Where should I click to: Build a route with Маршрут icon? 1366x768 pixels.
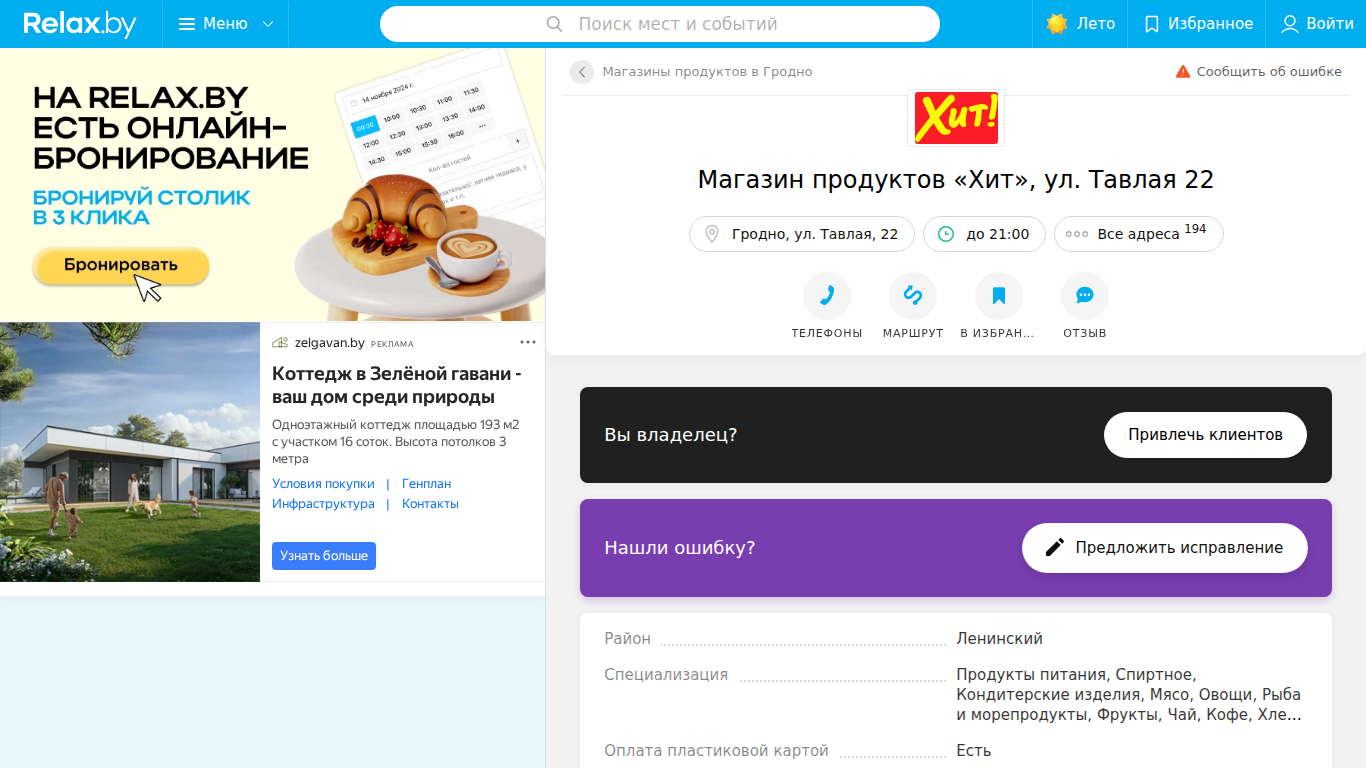[913, 296]
